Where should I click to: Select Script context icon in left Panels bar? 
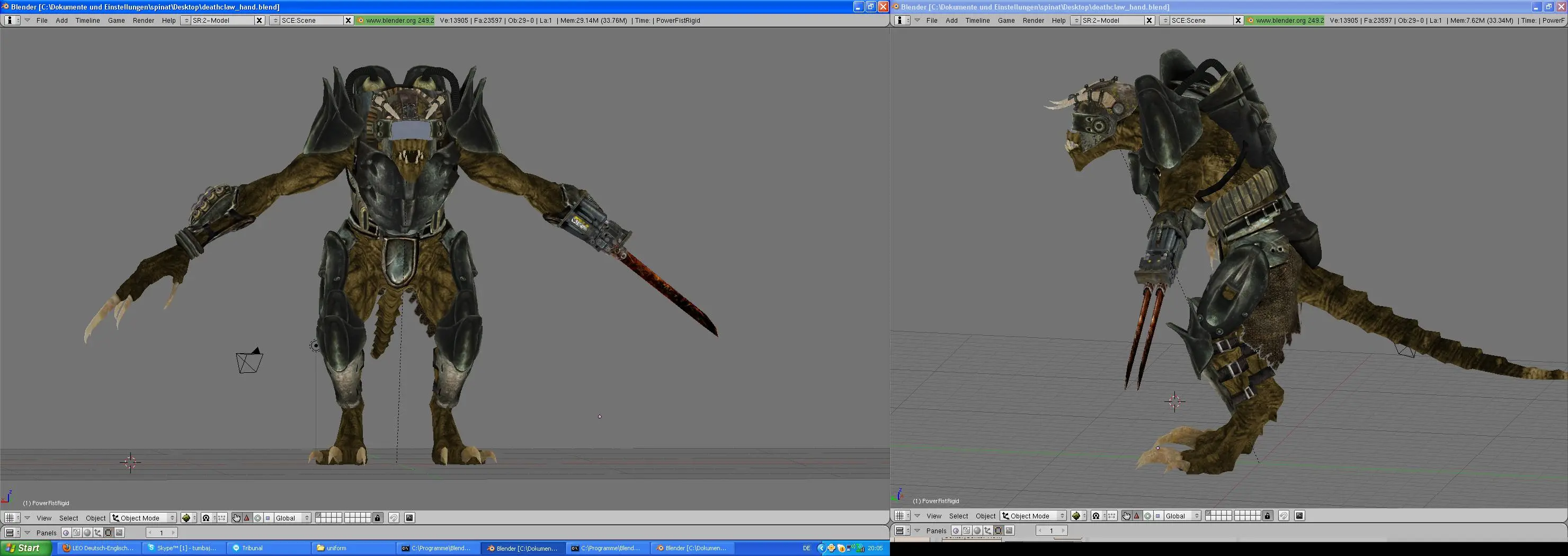77,533
